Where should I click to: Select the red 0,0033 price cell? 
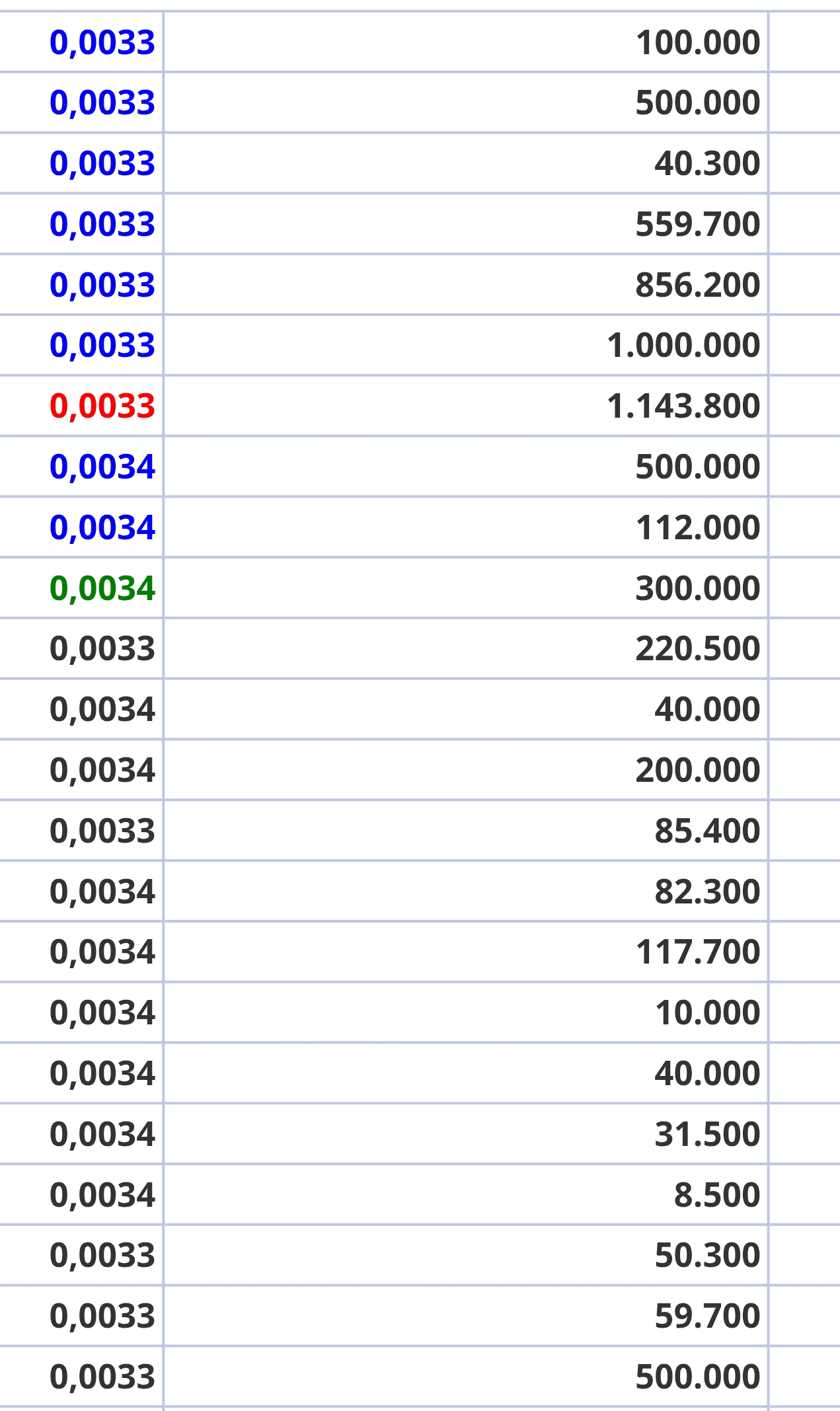tap(81, 406)
